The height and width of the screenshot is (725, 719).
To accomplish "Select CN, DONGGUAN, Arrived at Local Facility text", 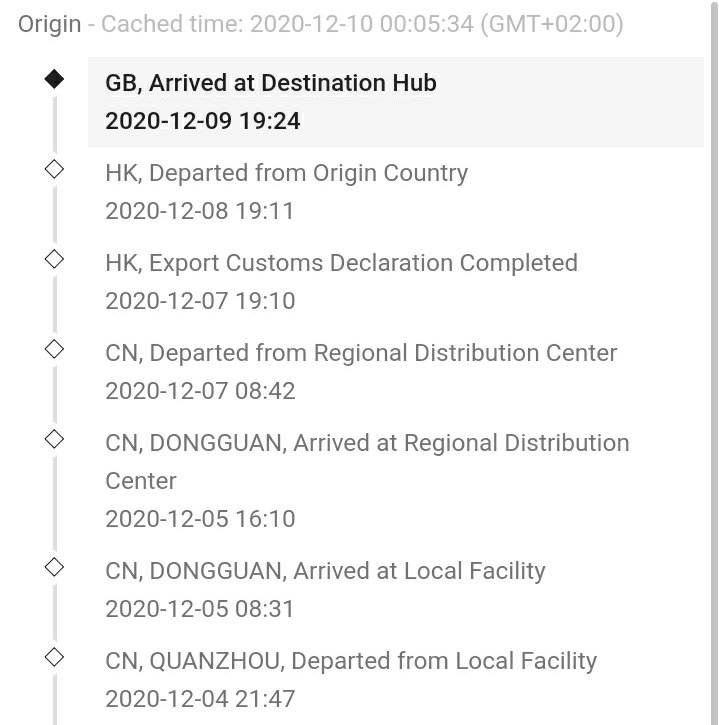I will [326, 571].
